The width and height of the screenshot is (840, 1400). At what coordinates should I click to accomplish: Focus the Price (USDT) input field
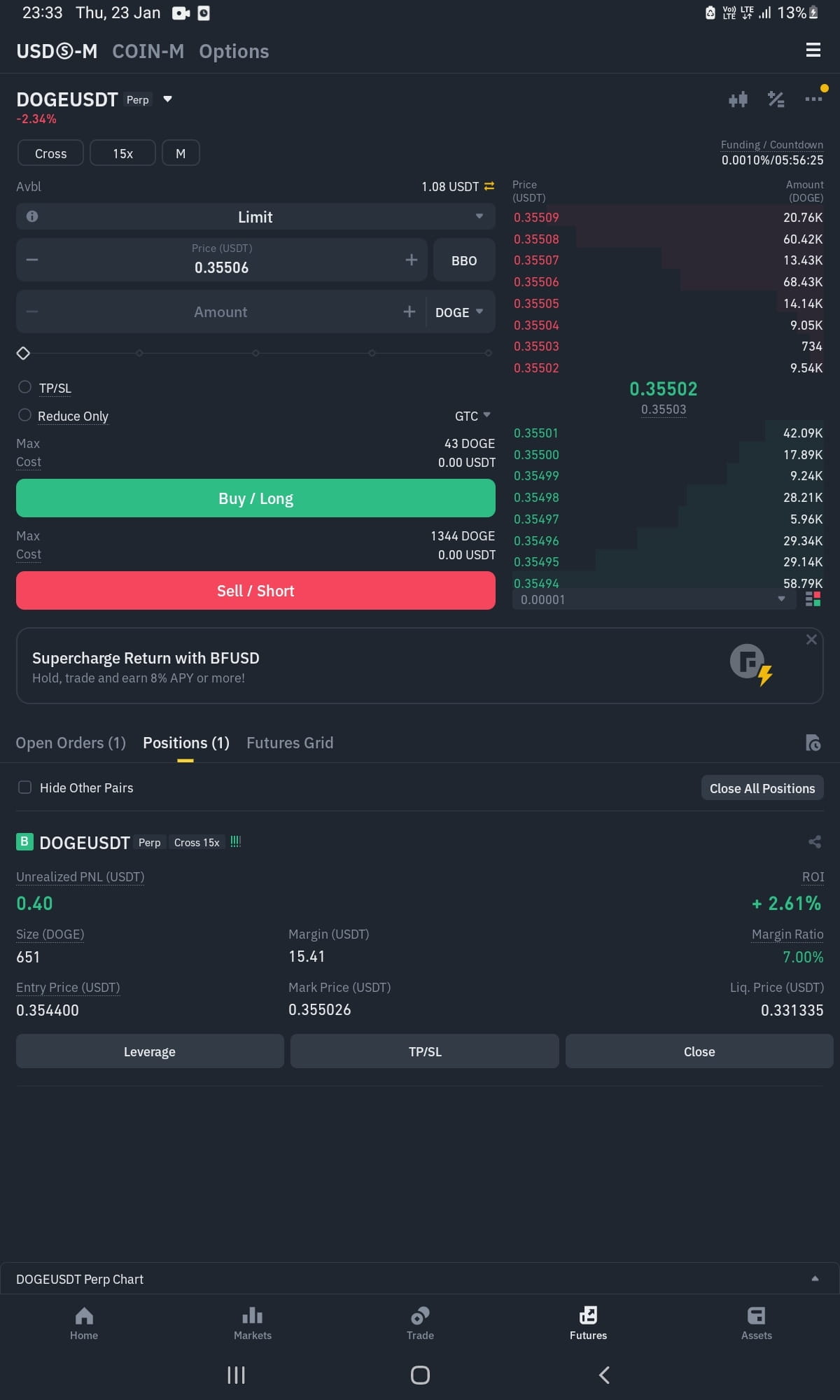tap(222, 260)
